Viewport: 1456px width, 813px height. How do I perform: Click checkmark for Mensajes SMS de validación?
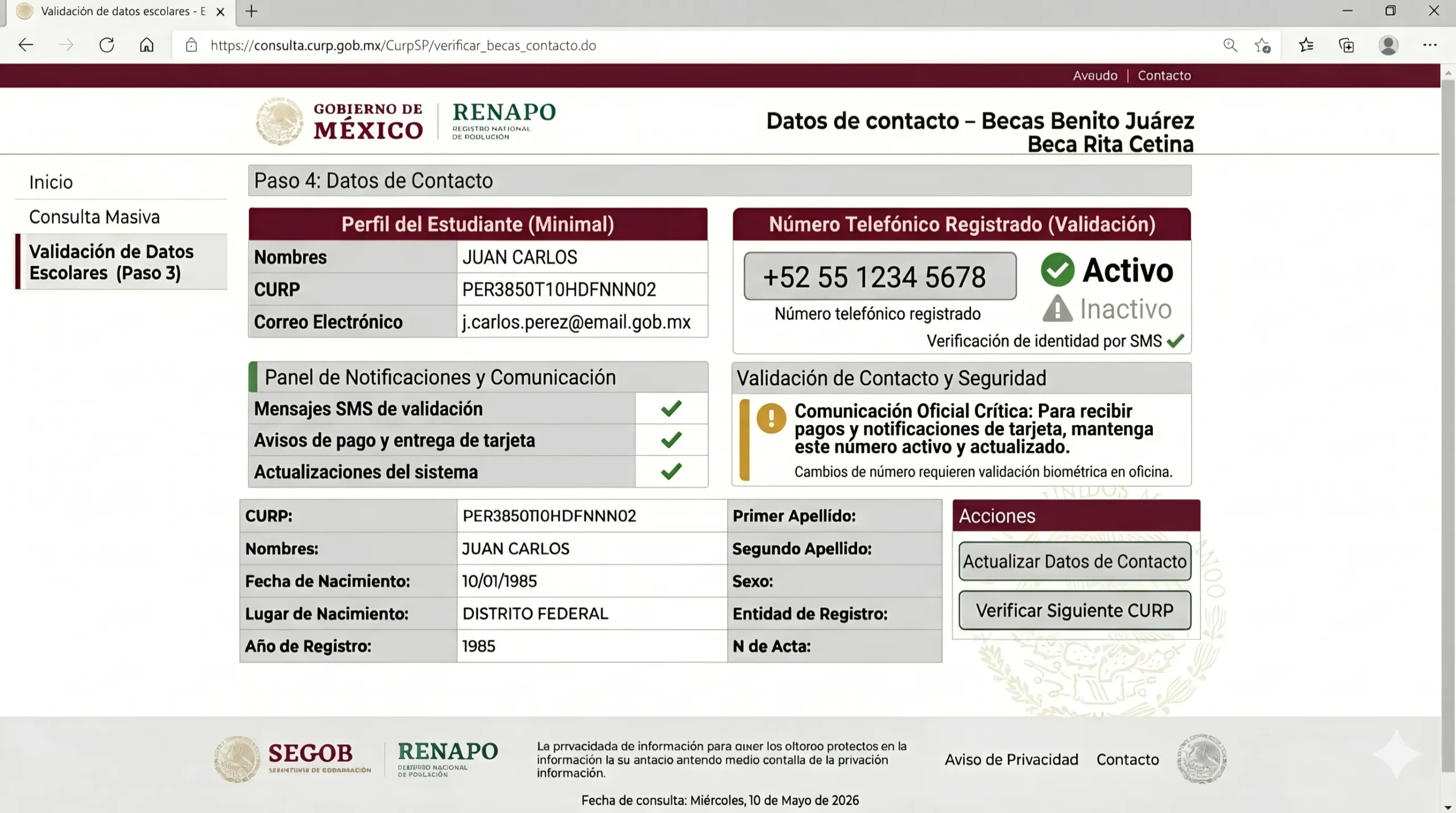tap(671, 408)
